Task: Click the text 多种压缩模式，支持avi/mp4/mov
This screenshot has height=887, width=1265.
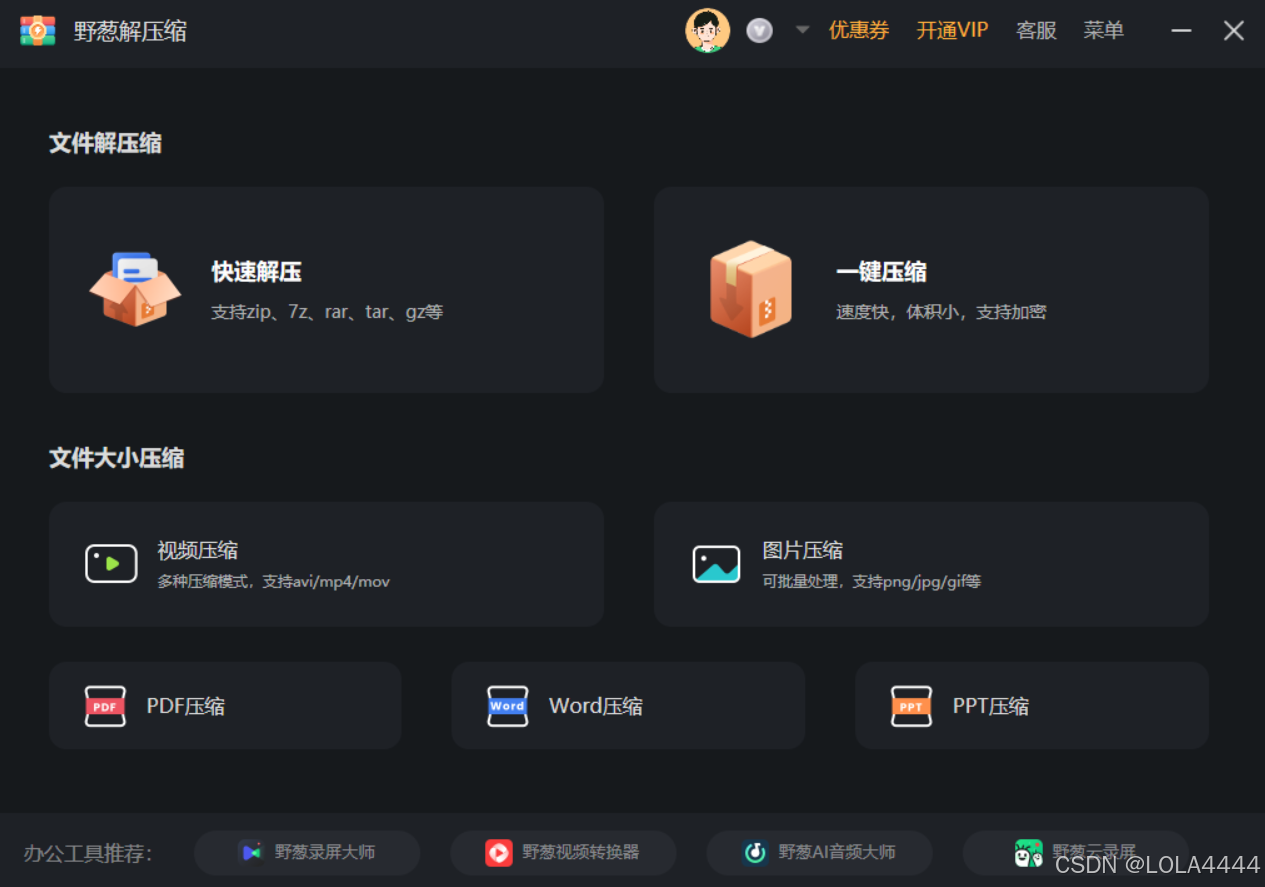Action: click(x=273, y=581)
